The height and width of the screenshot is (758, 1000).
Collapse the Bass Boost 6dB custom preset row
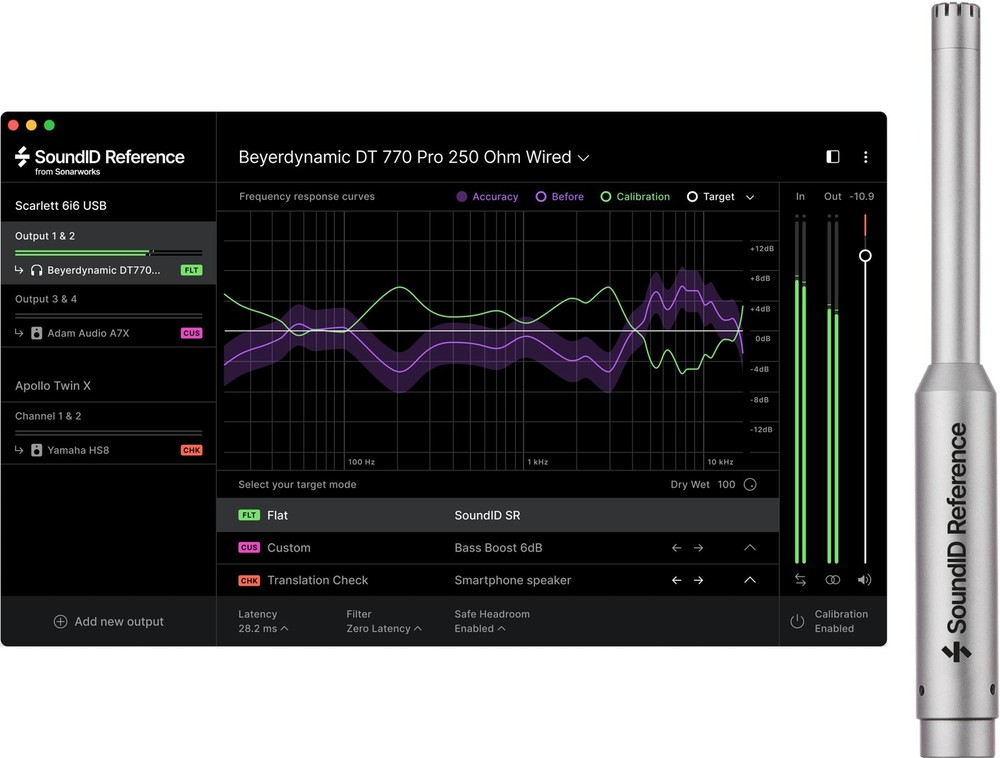pyautogui.click(x=749, y=548)
